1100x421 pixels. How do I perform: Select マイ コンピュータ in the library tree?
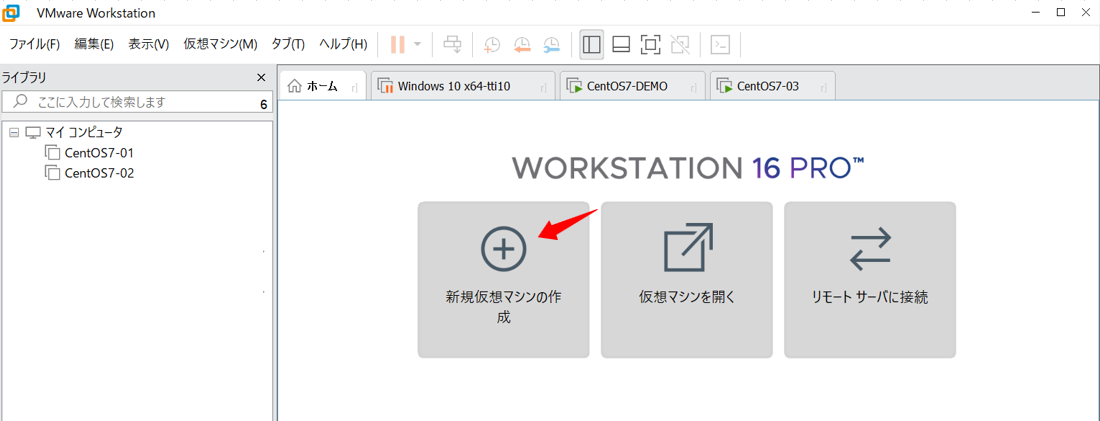pos(83,132)
